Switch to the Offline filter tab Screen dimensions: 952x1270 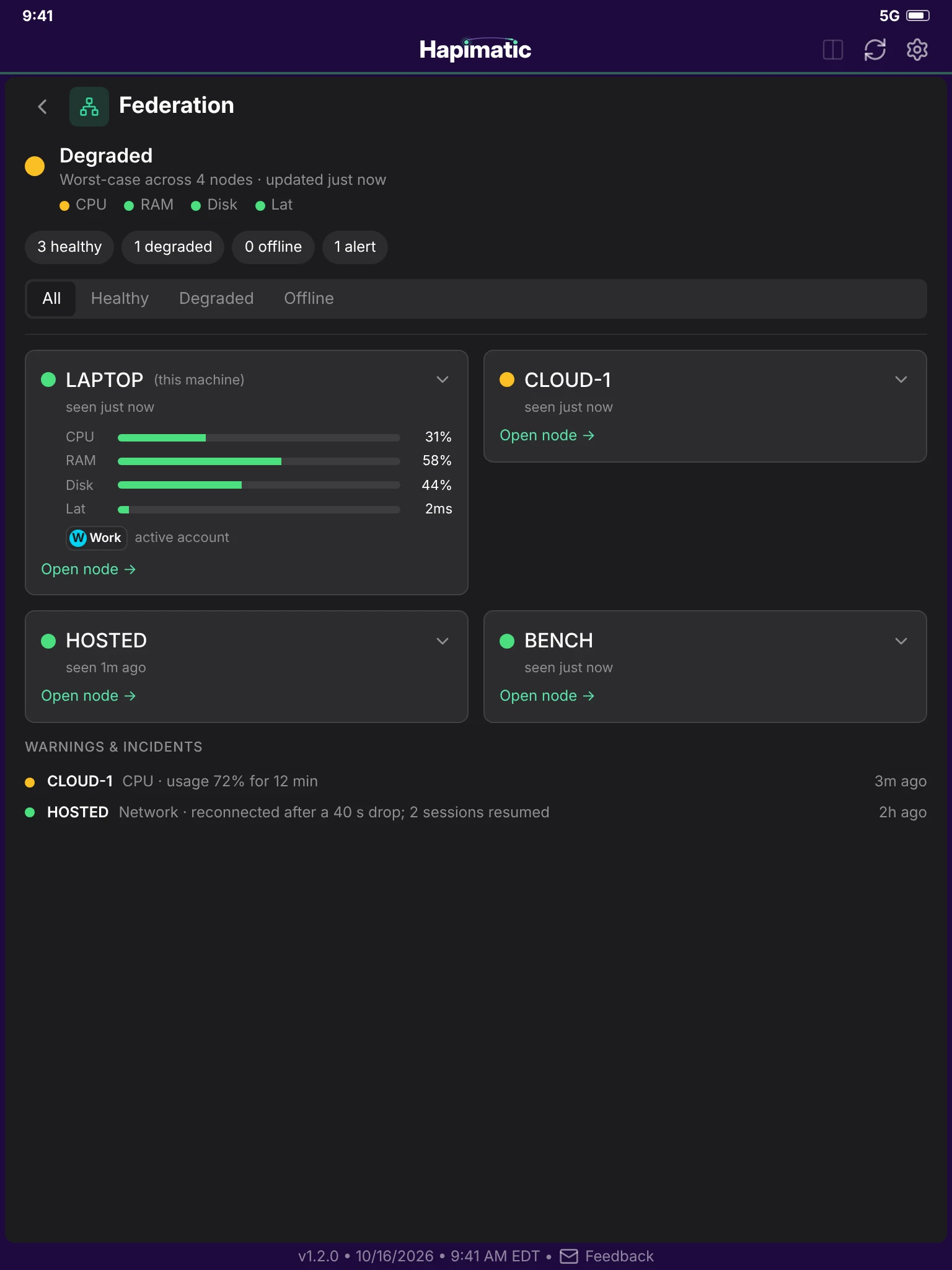tap(309, 299)
